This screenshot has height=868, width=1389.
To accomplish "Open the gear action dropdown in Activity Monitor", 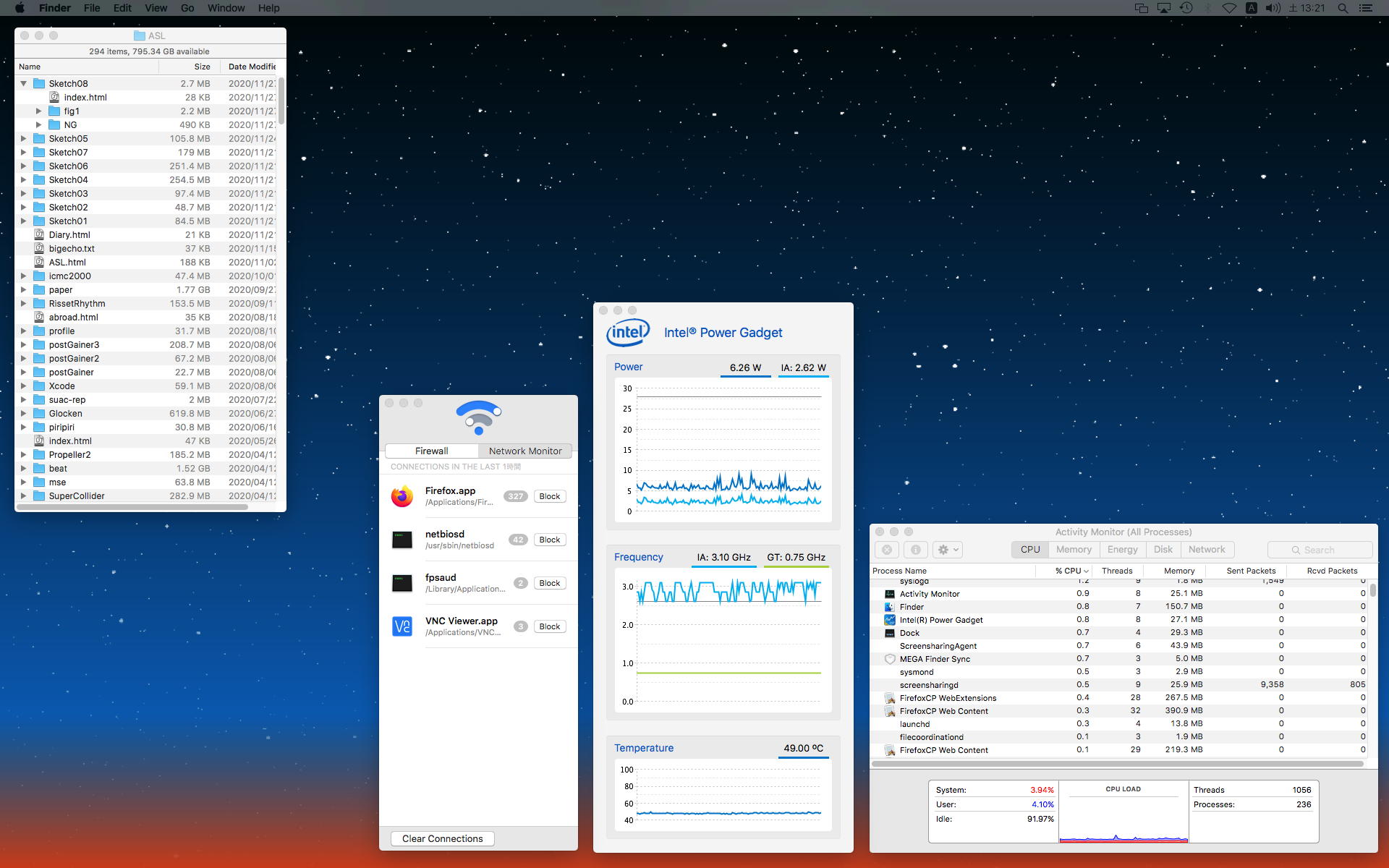I will 947,550.
